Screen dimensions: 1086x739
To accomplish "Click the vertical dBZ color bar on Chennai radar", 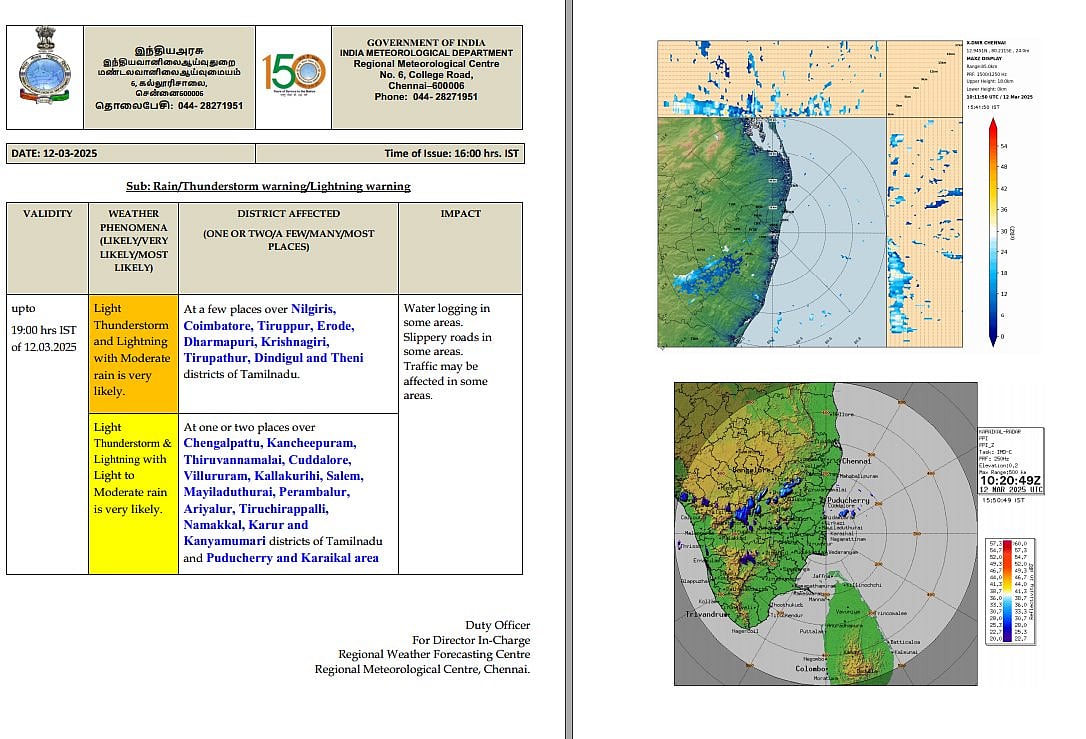I will click(991, 231).
